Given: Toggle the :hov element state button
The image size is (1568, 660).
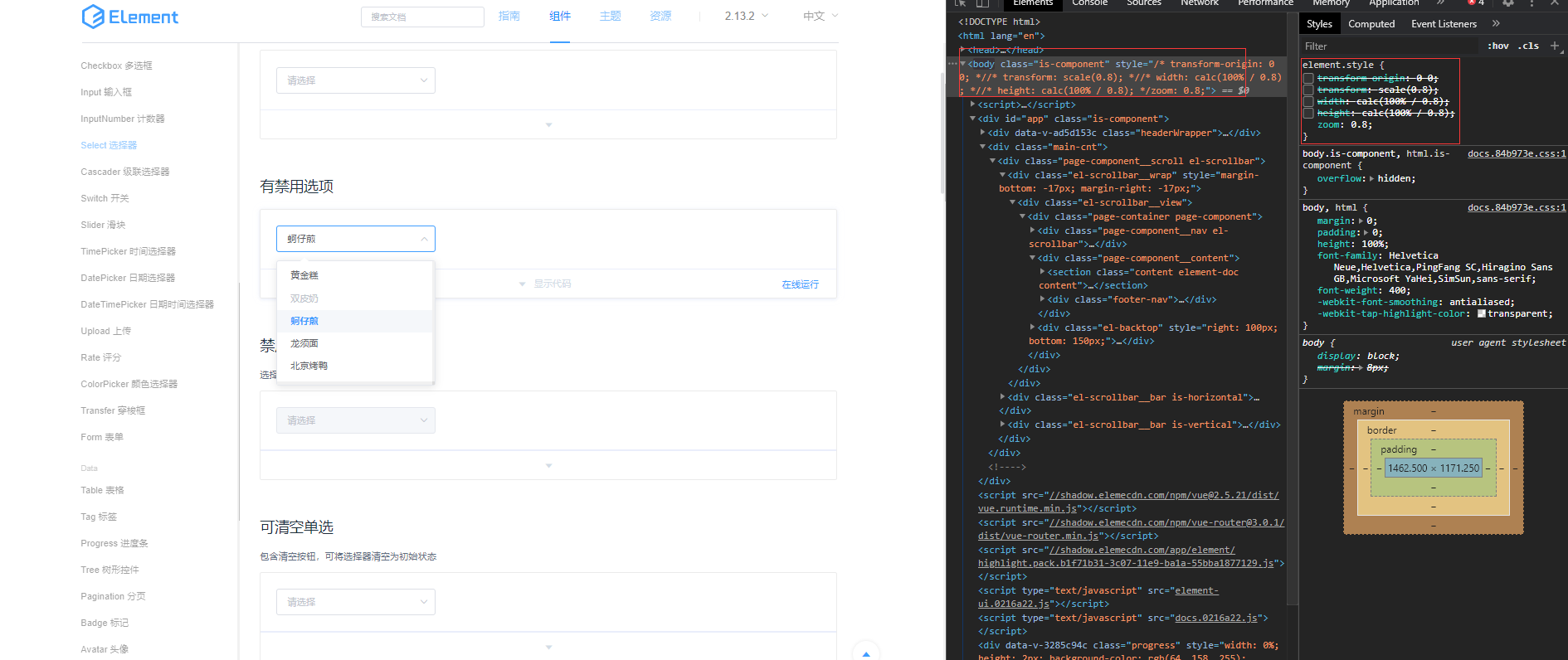Looking at the screenshot, I should pyautogui.click(x=1497, y=46).
